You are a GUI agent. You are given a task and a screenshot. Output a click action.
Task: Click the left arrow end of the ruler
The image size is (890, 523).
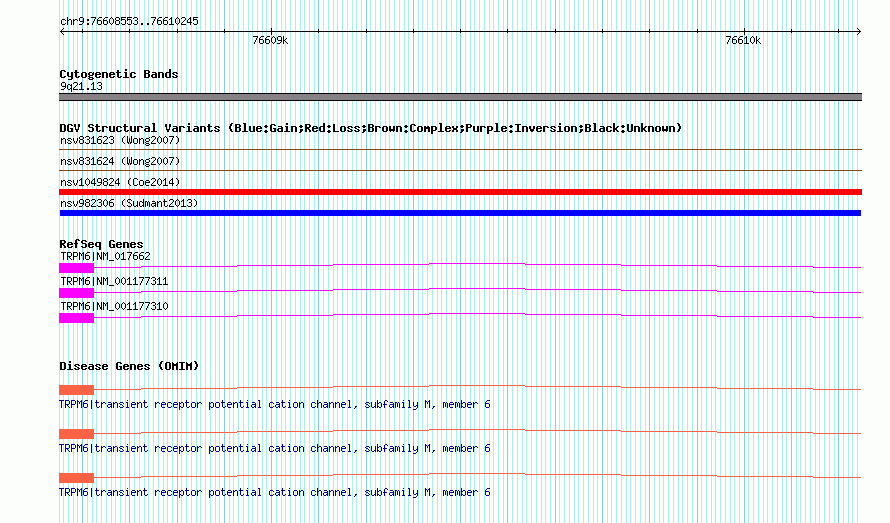(62, 32)
